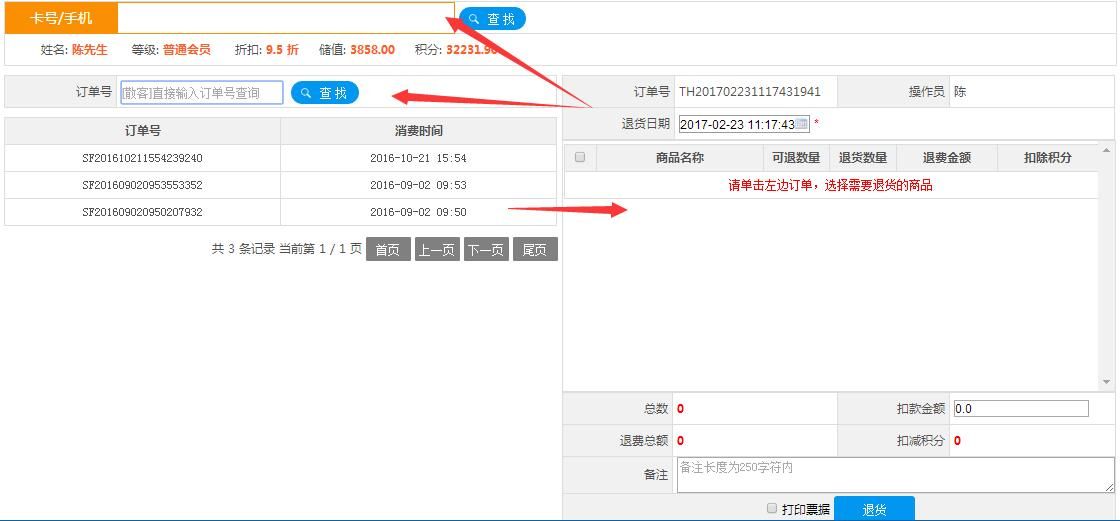This screenshot has height=521, width=1120.
Task: Click the 退费金额 column header
Action: [x=946, y=158]
